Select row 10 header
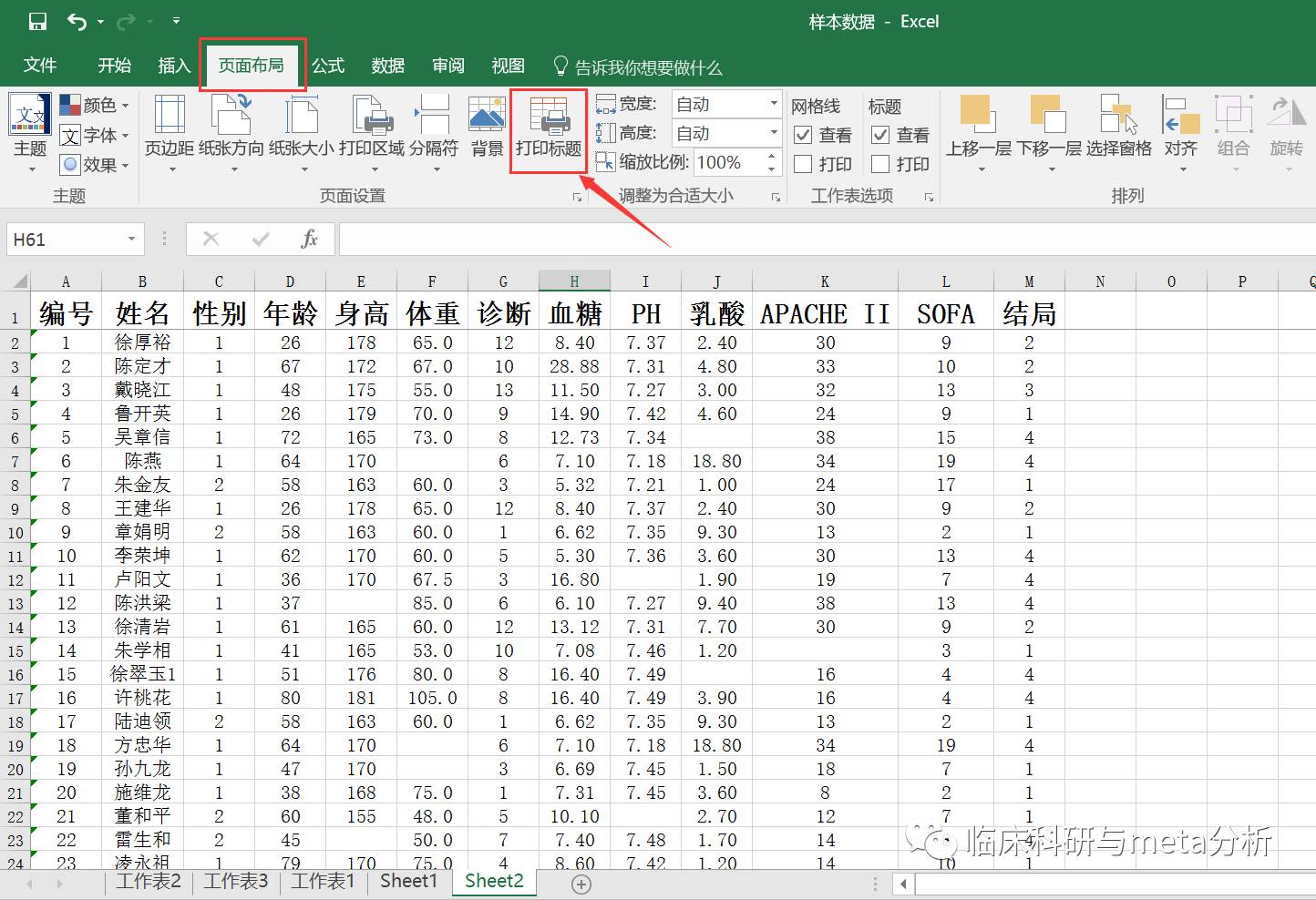 (15, 533)
